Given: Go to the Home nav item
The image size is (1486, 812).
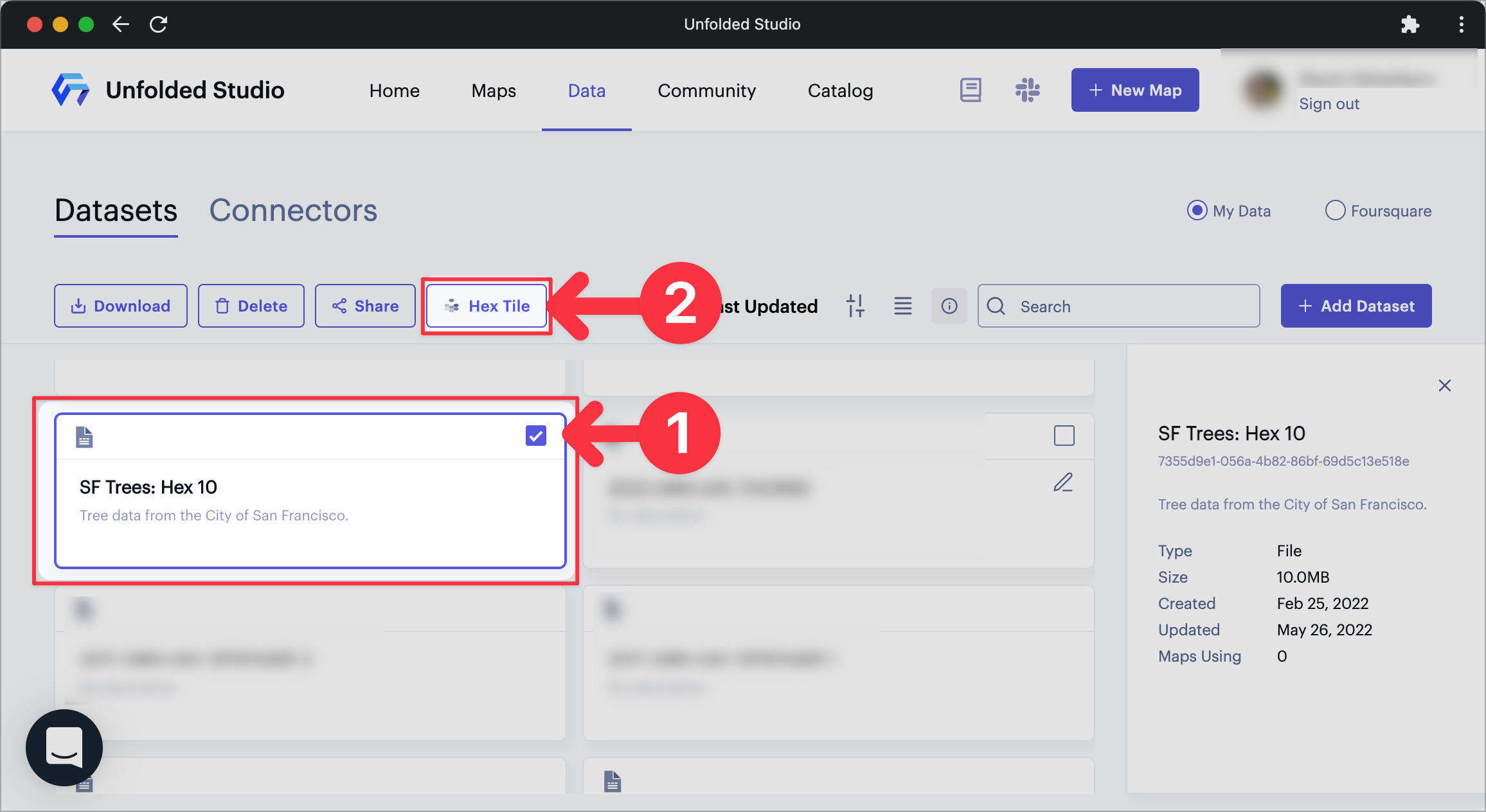Looking at the screenshot, I should (x=395, y=91).
